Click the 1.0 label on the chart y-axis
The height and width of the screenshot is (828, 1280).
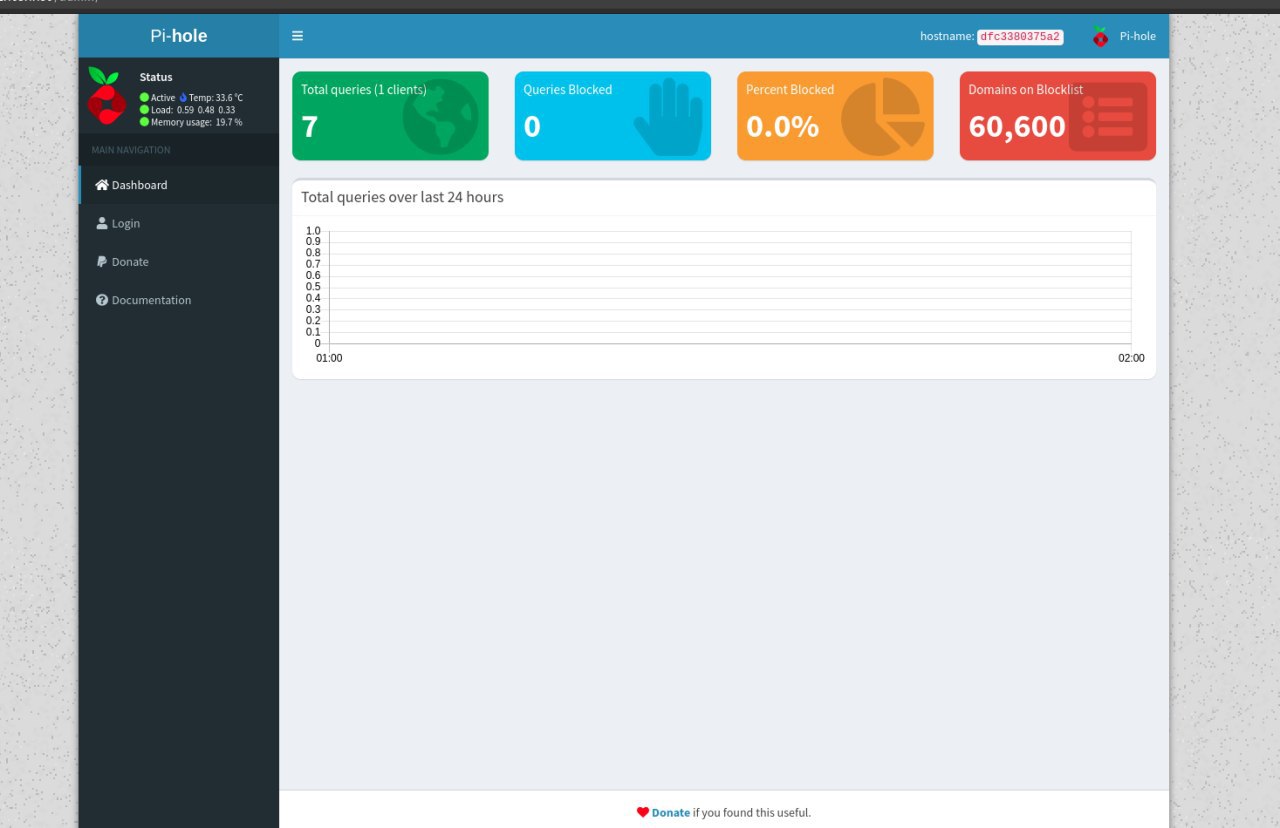pos(313,231)
